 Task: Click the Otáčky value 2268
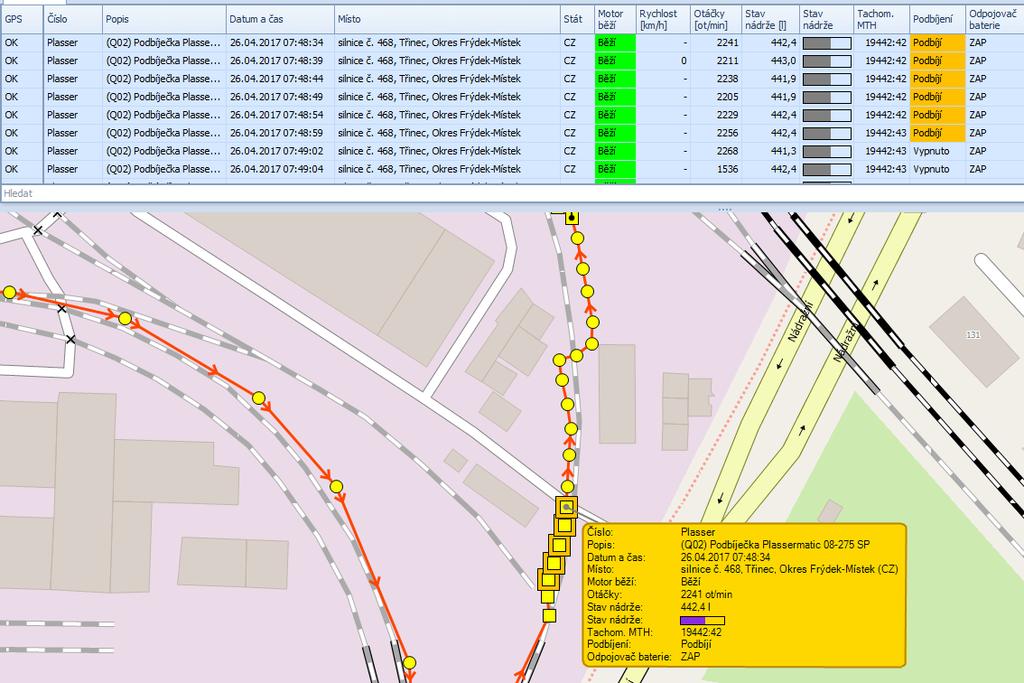pyautogui.click(x=727, y=151)
